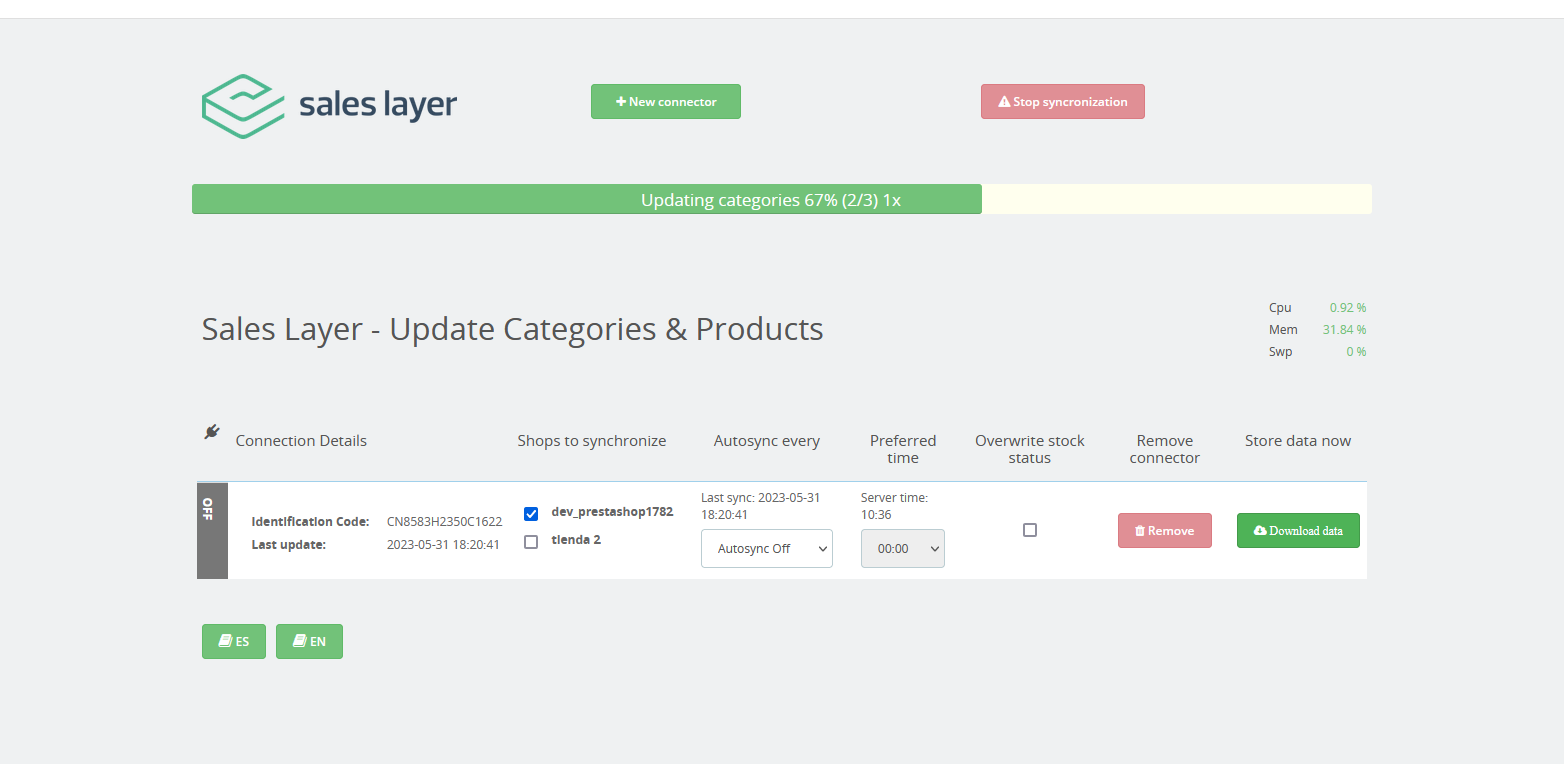The width and height of the screenshot is (1564, 764).
Task: Click the tienda 2 shop label
Action: tap(576, 539)
